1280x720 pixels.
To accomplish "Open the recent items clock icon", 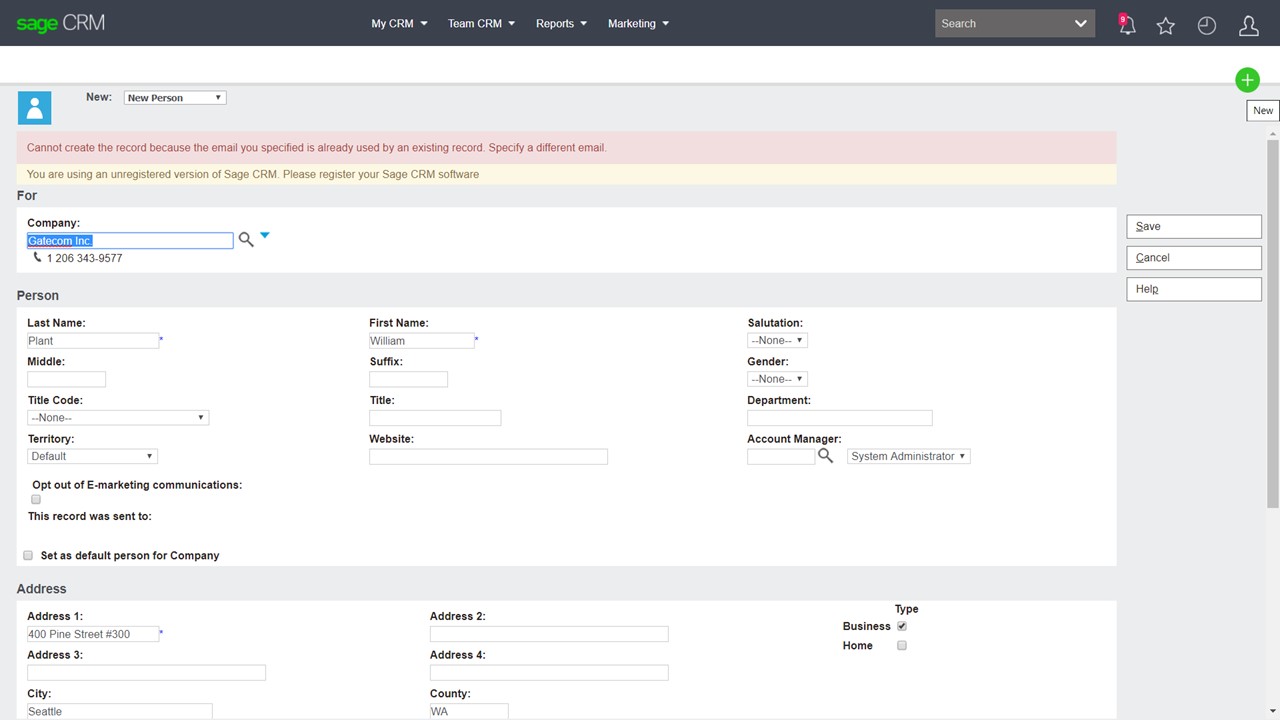I will click(1206, 25).
